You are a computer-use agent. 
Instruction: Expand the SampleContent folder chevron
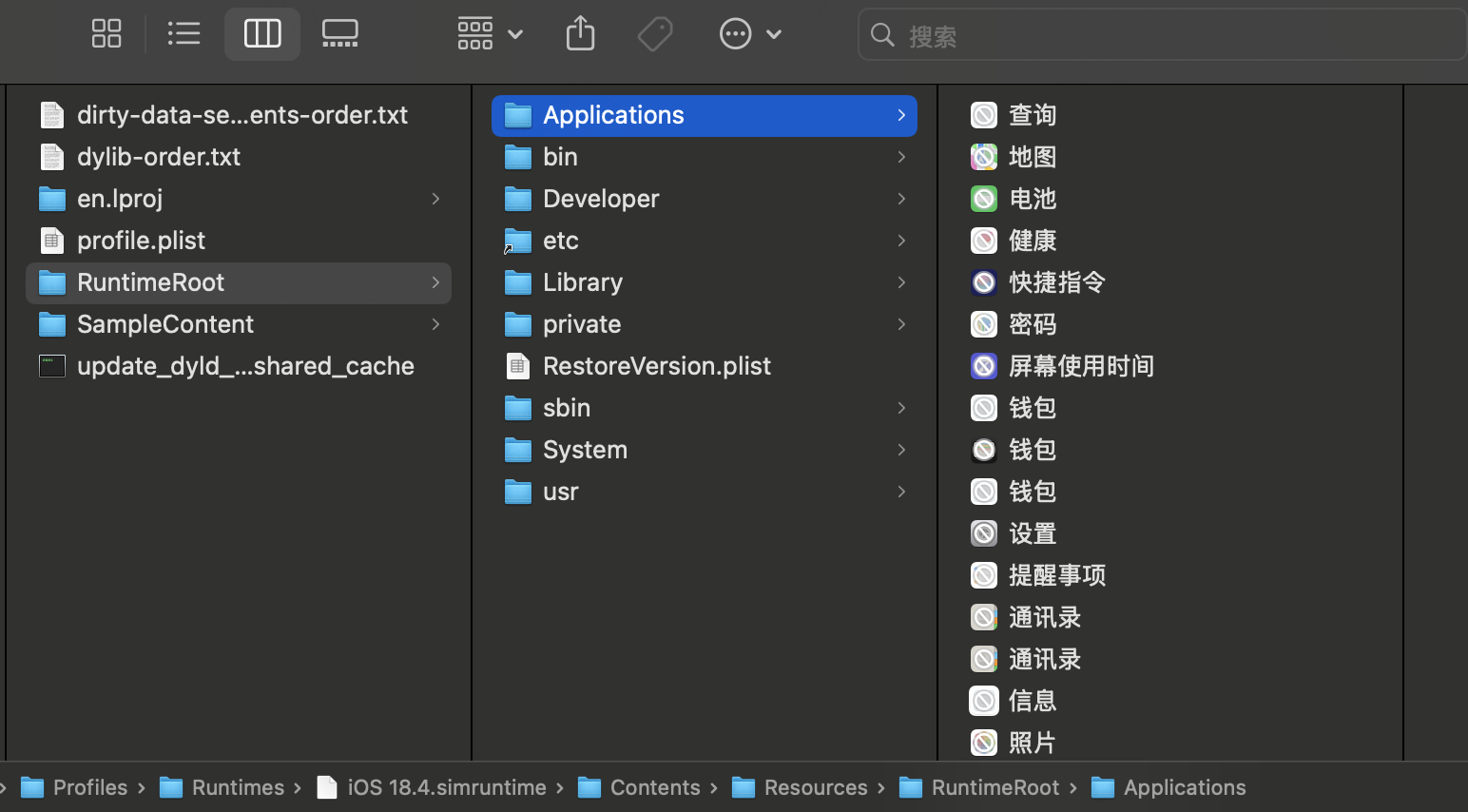tap(435, 324)
